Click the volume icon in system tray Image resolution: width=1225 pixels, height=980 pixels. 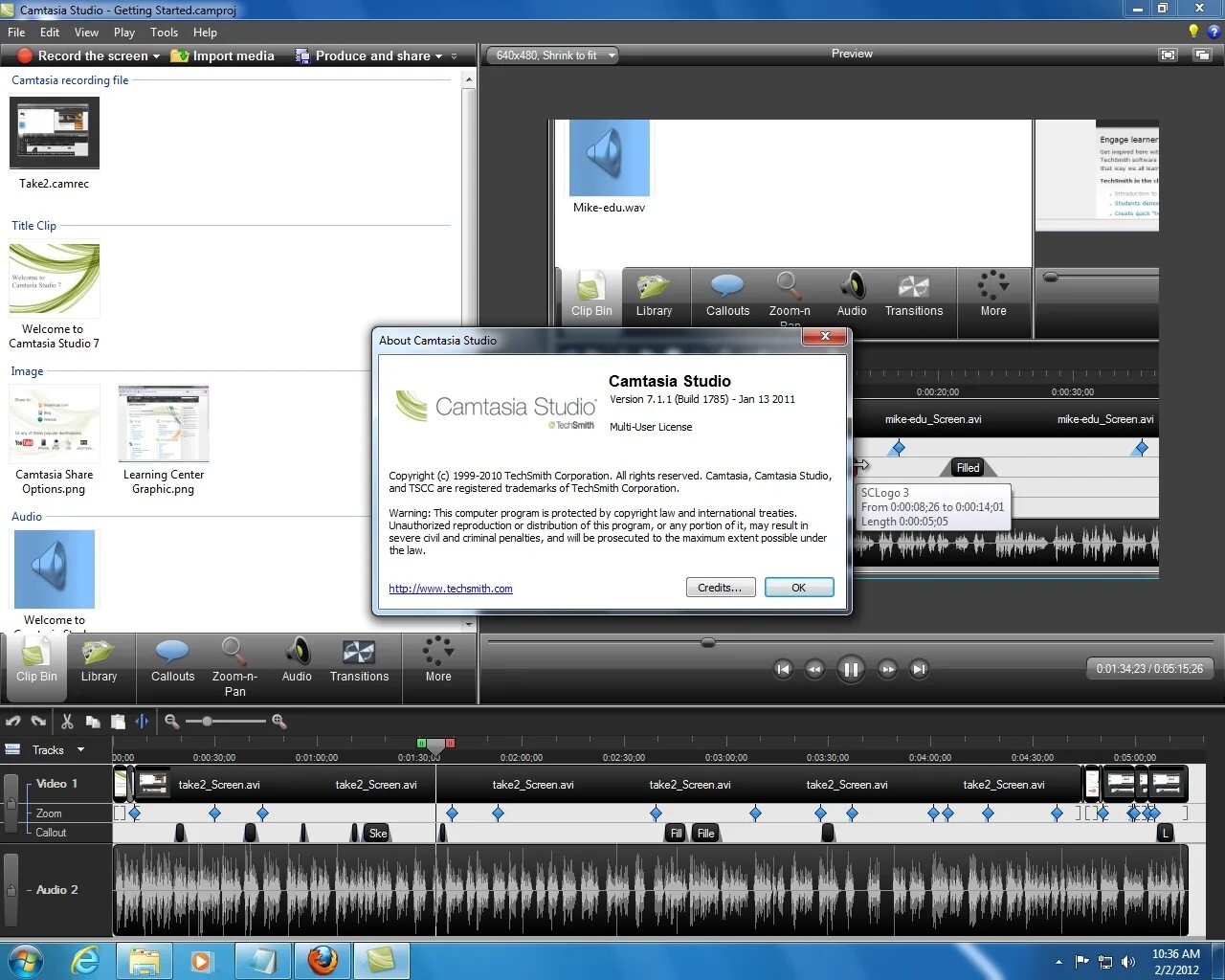[1128, 962]
